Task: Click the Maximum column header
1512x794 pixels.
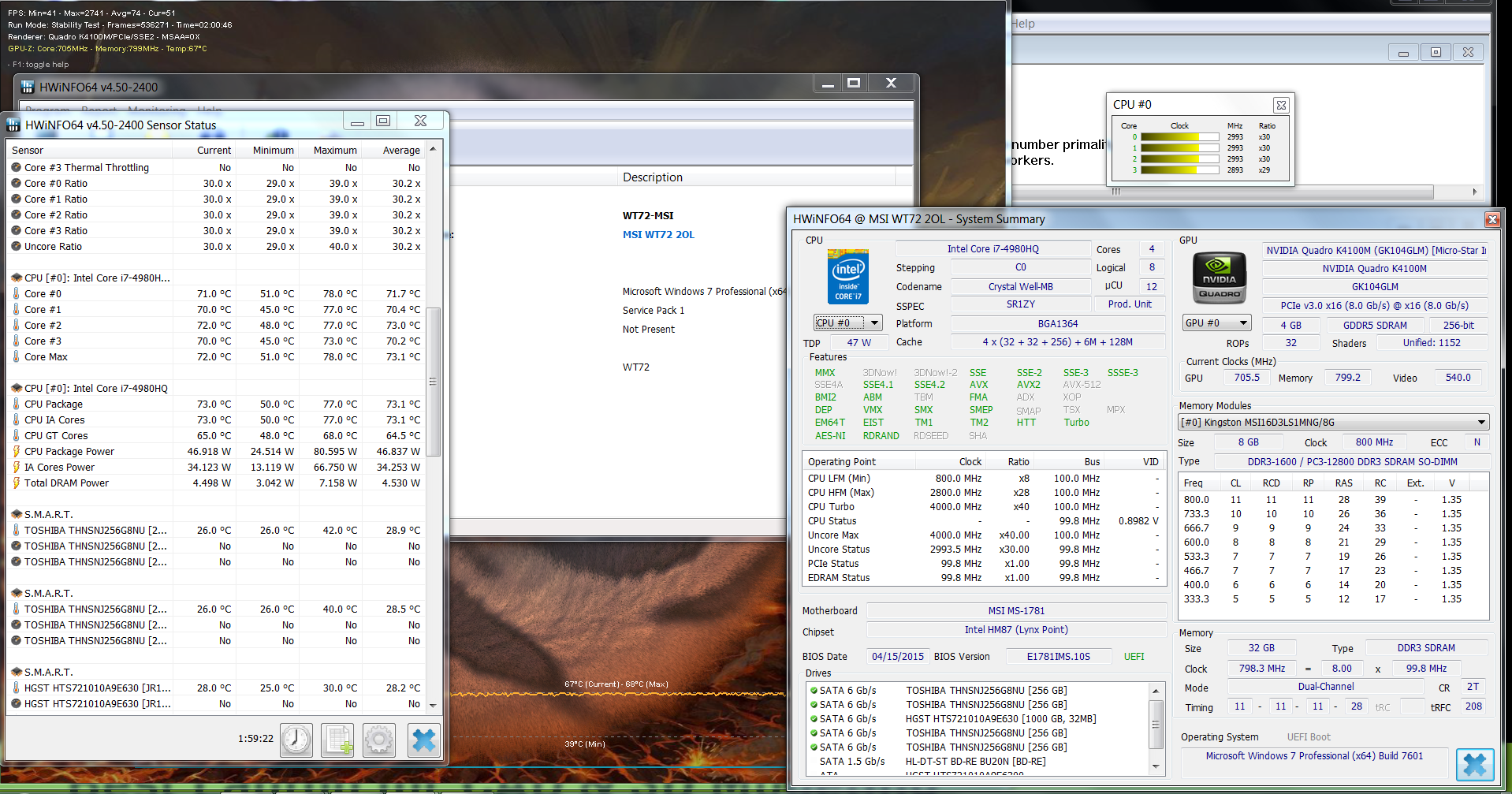Action: coord(330,150)
